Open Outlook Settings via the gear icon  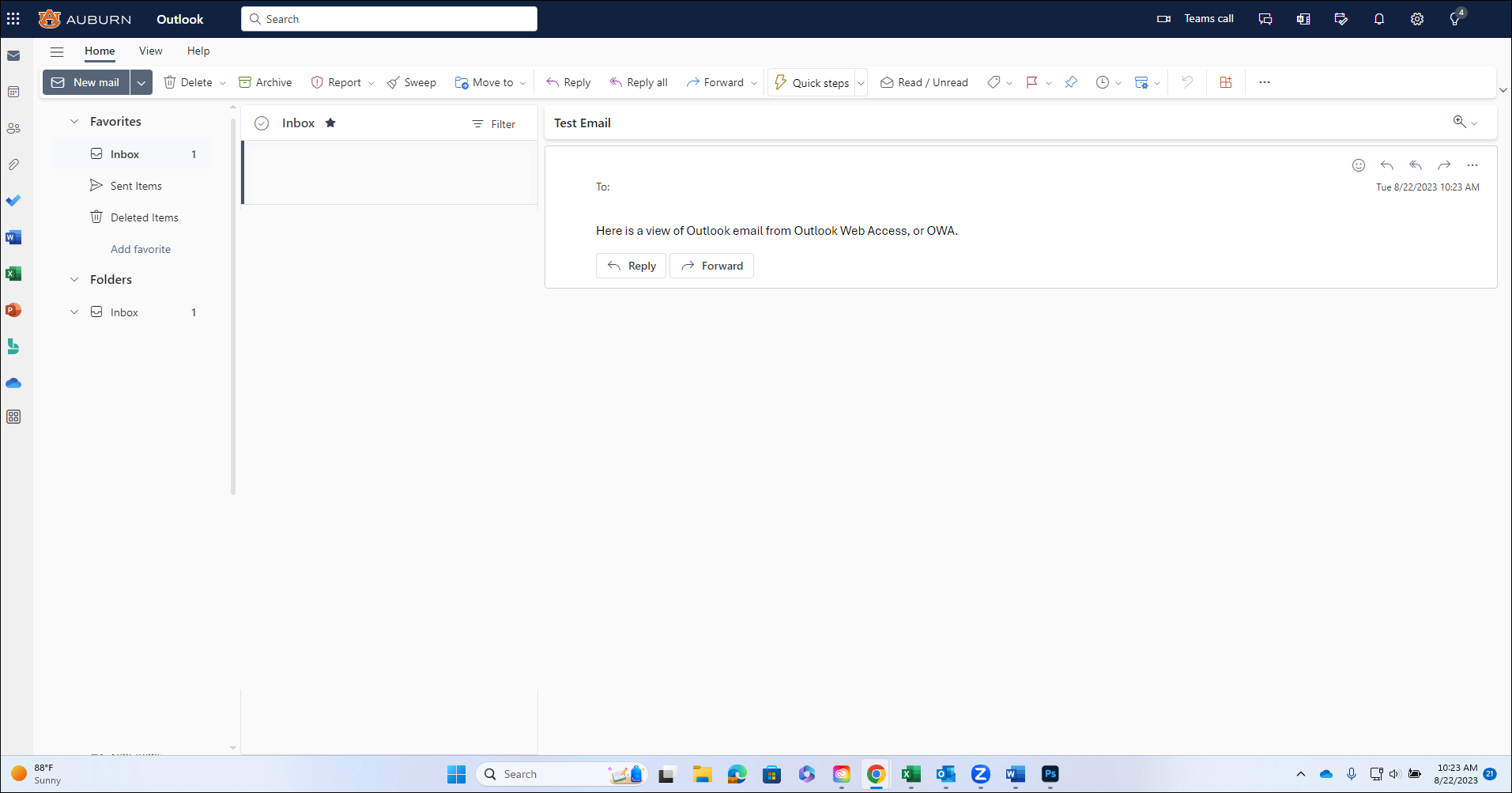click(1416, 18)
